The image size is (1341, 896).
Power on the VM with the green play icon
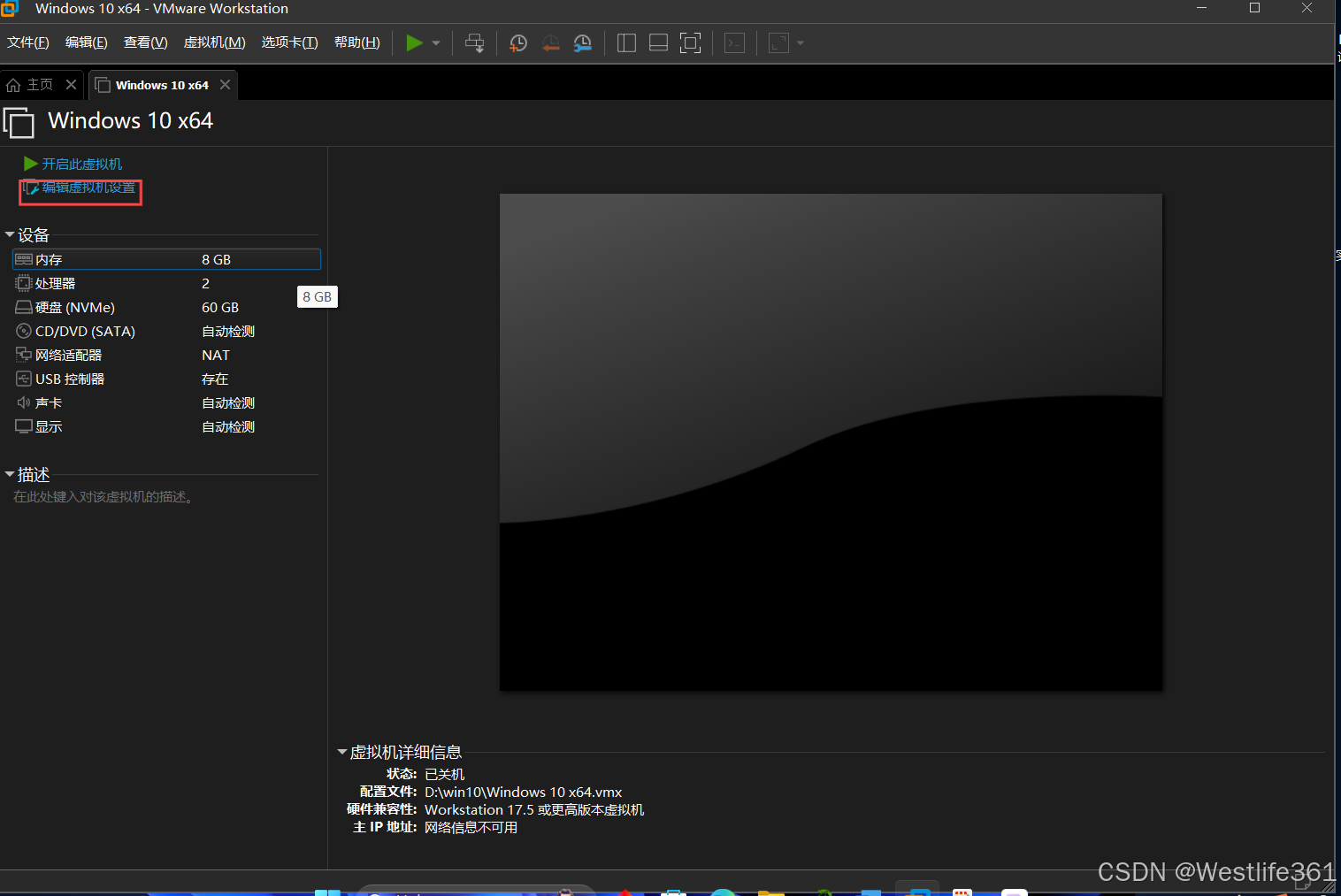click(413, 42)
